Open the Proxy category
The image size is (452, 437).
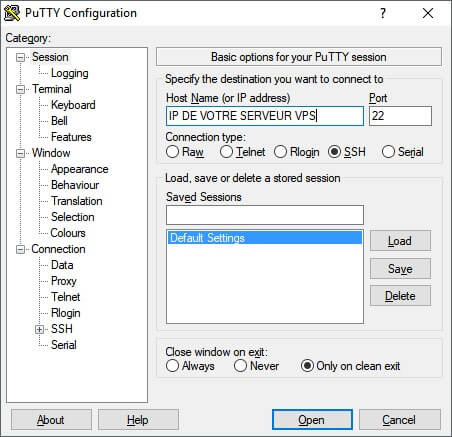click(64, 281)
